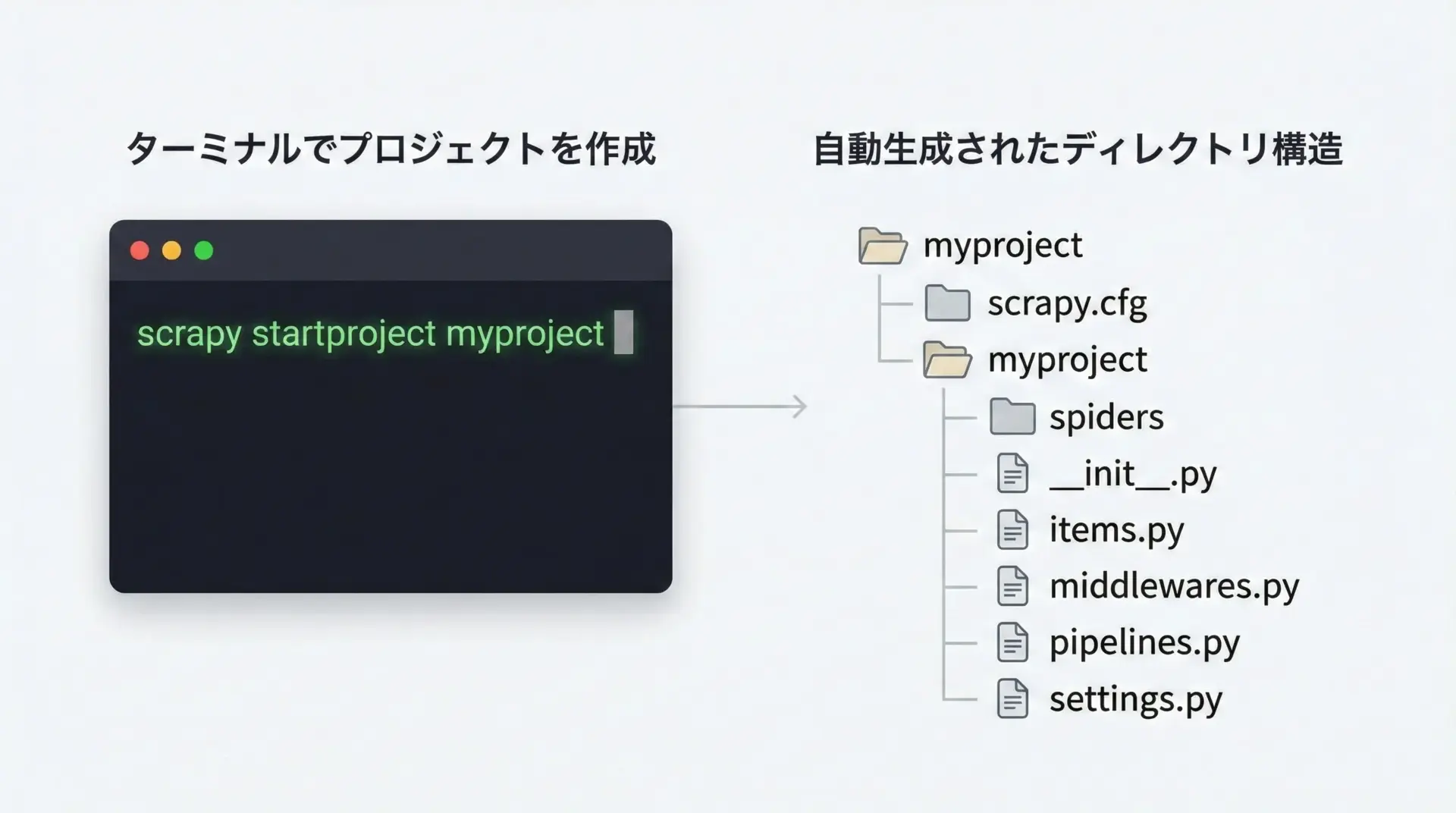Click the settings.py file icon
The width and height of the screenshot is (1456, 813).
(x=1012, y=698)
